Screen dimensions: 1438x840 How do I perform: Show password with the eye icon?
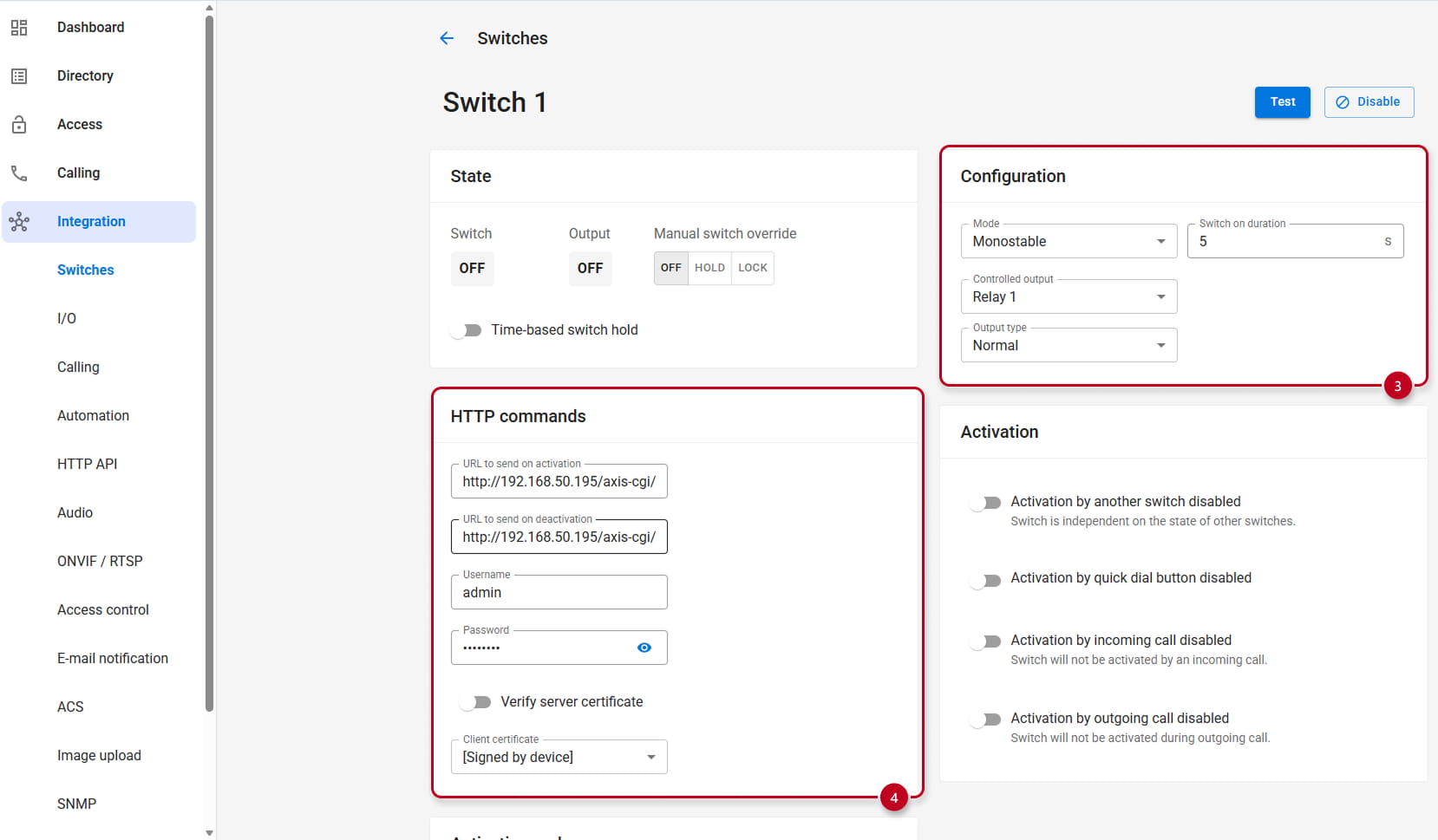644,648
